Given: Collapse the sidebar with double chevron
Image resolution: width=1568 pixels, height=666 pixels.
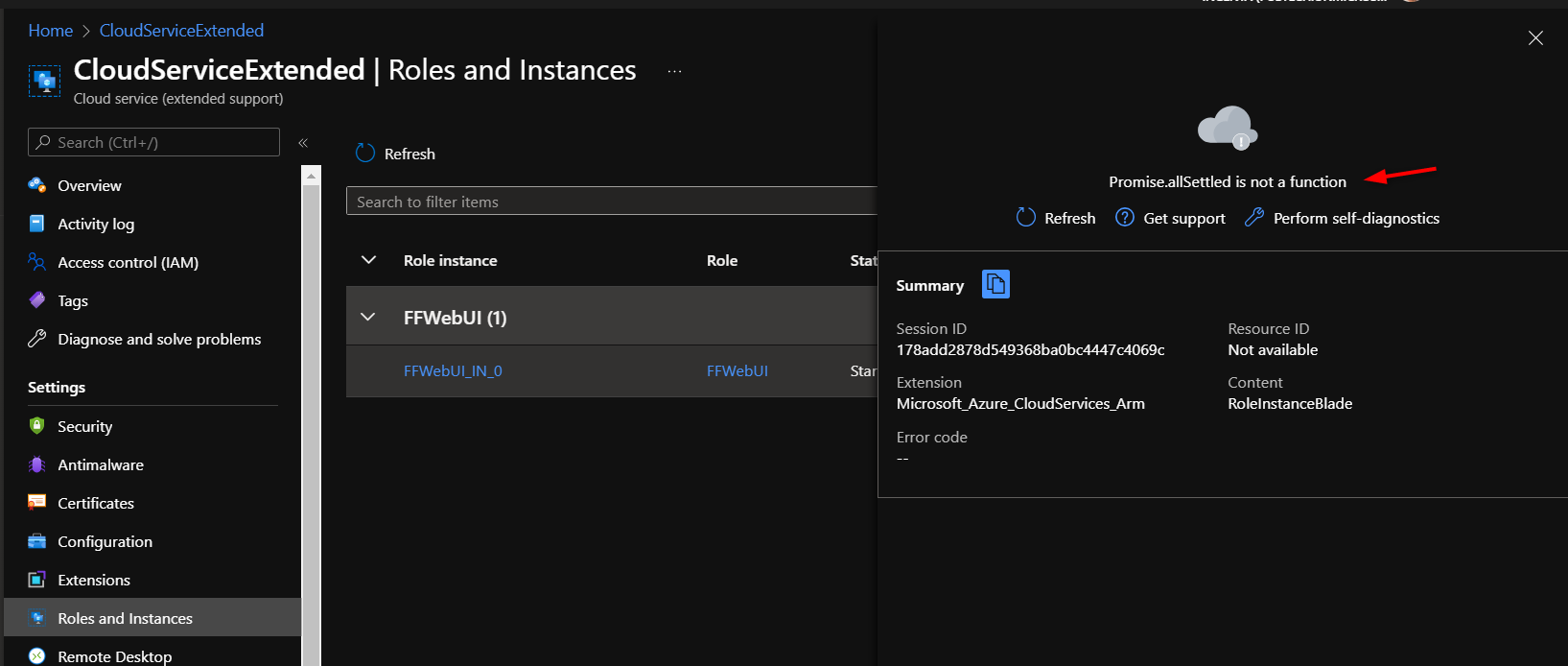Looking at the screenshot, I should [x=303, y=143].
